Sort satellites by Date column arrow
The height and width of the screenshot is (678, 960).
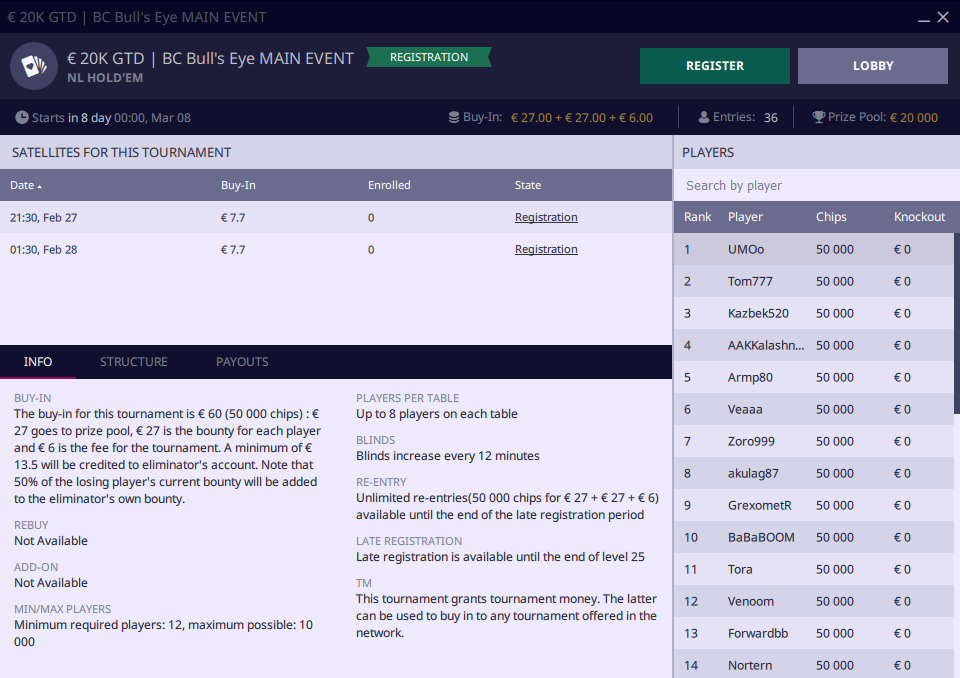coord(39,186)
